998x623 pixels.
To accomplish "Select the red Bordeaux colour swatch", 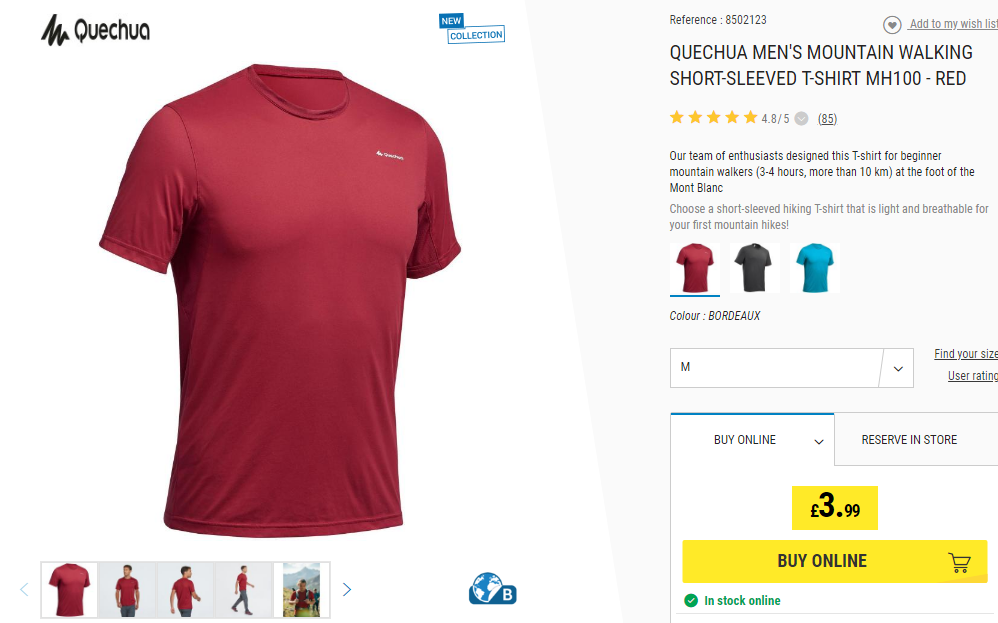I will pos(694,268).
